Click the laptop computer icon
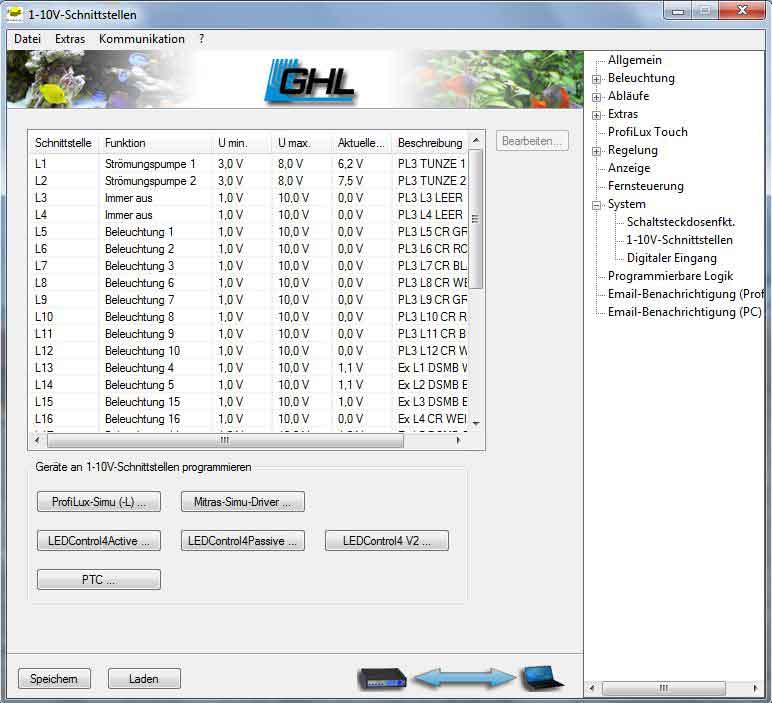The height and width of the screenshot is (703, 772). 541,678
